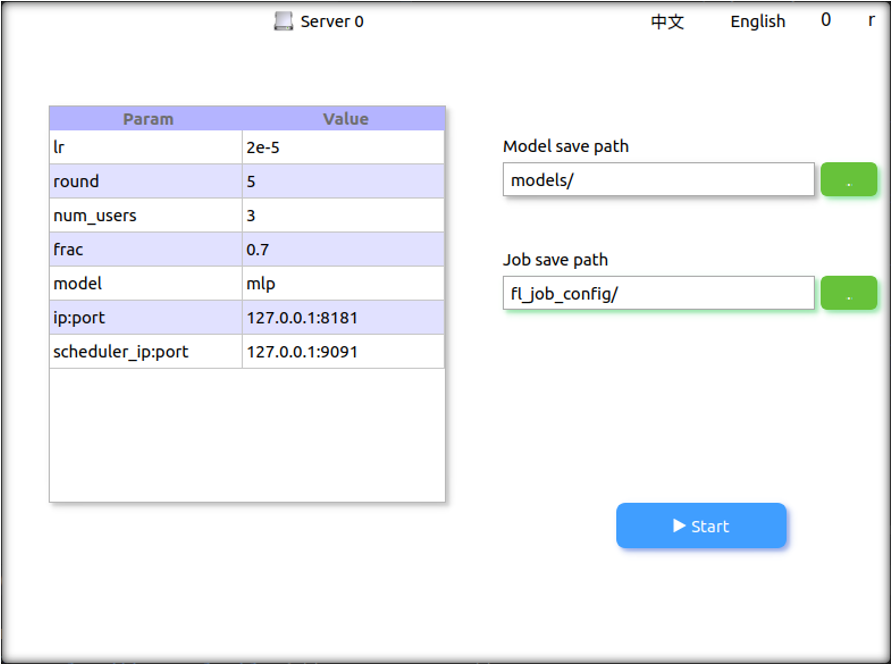Select the num_users value cell
892x665 pixels.
343,216
